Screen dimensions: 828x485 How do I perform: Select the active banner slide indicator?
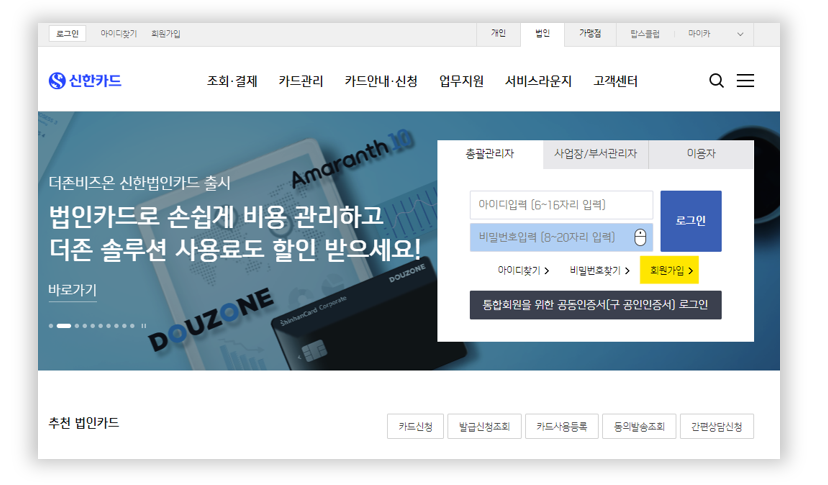pos(64,326)
